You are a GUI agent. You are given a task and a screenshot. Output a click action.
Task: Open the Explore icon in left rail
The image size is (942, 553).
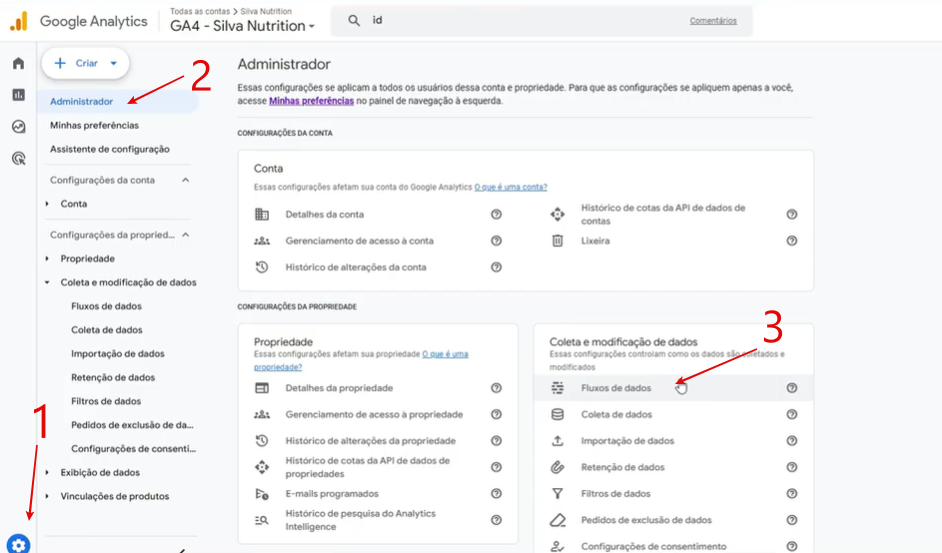click(x=18, y=127)
